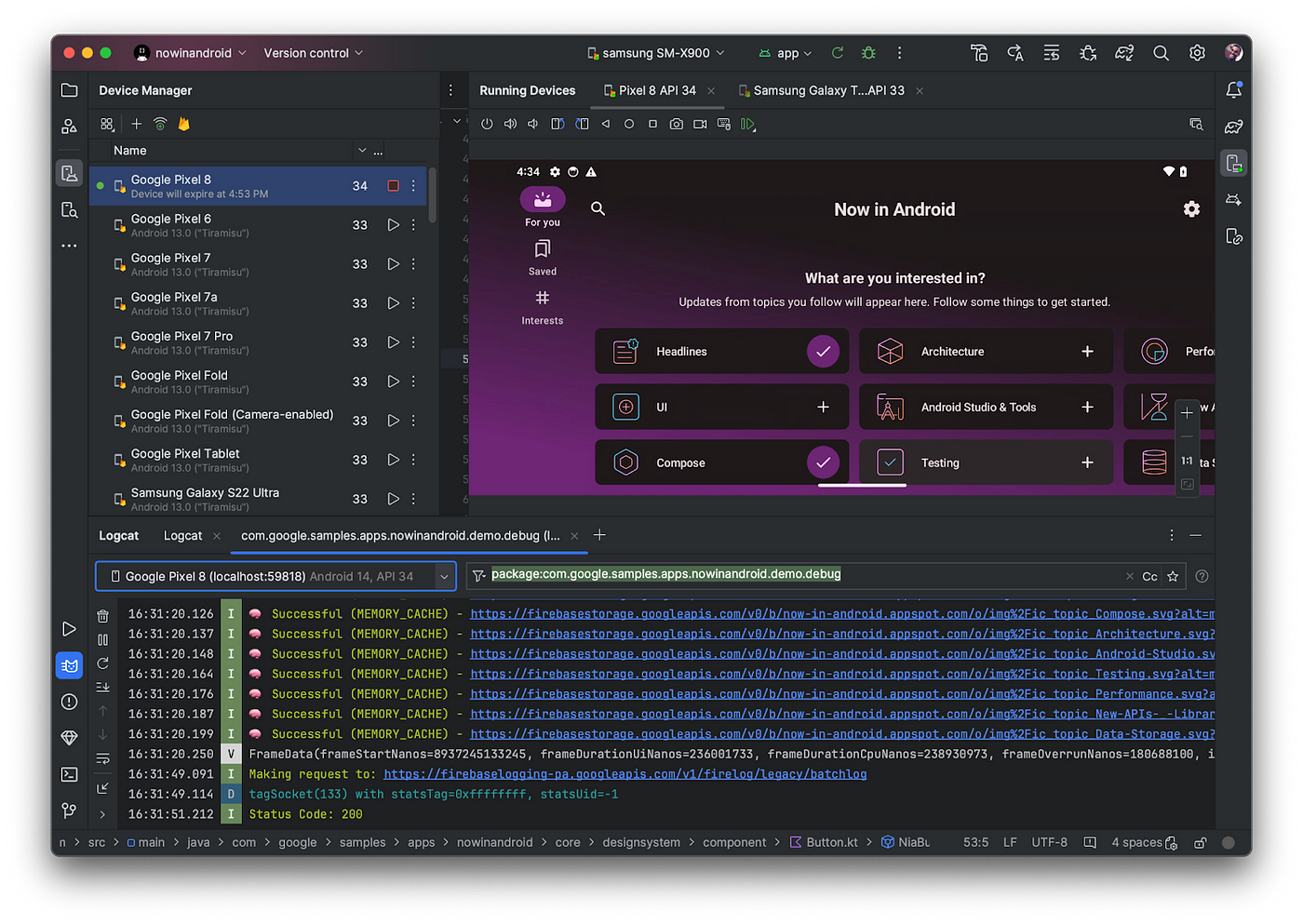This screenshot has width=1303, height=924.
Task: Click search magnifier in Now in Android app
Action: (598, 209)
